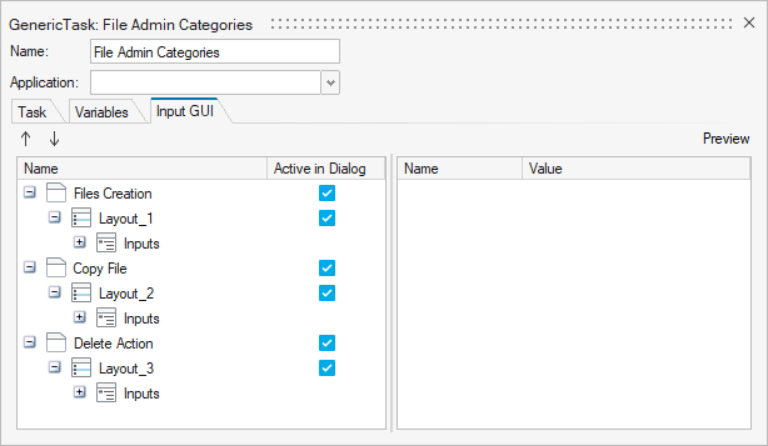Uncheck Active in Dialog for Layout_1

click(x=327, y=218)
